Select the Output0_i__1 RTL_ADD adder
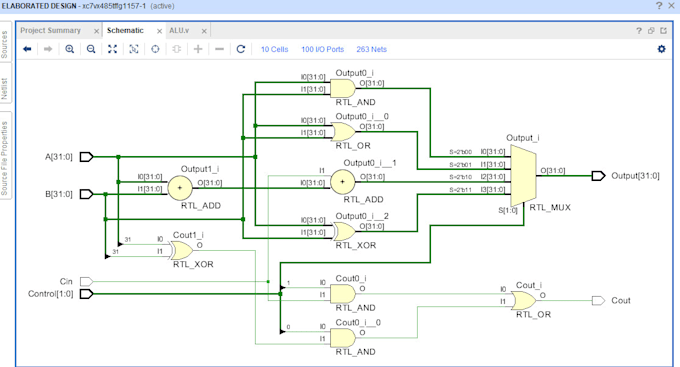Viewport: 680px width, 367px height. pos(343,182)
